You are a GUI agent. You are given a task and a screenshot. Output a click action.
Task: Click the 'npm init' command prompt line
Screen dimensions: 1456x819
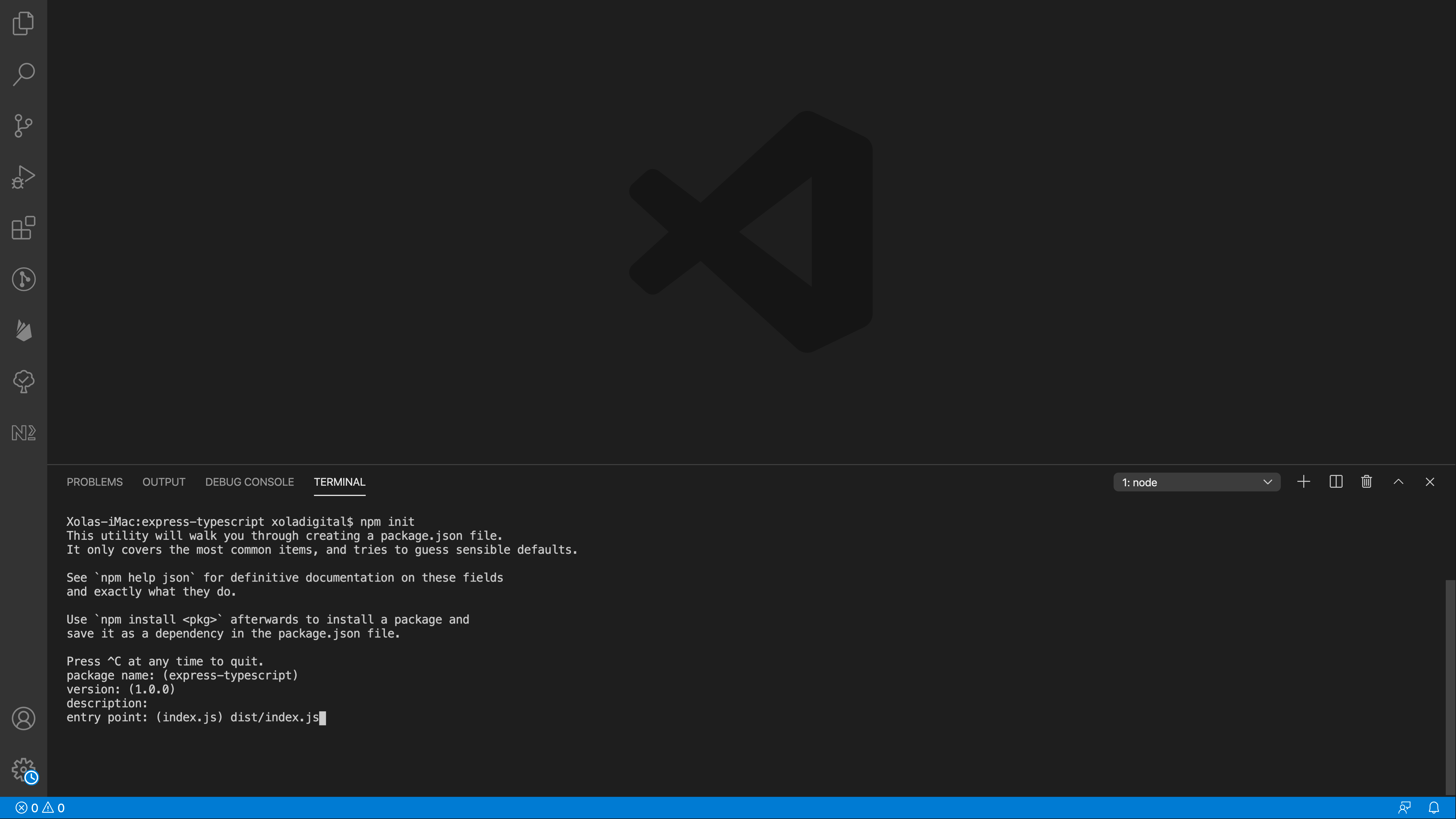point(240,522)
